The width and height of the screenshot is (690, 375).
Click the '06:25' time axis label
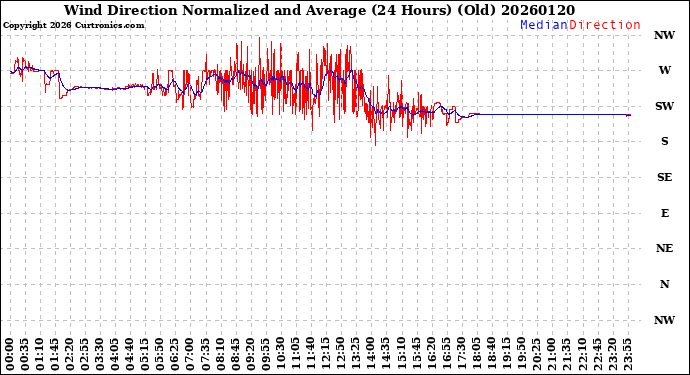coord(175,354)
